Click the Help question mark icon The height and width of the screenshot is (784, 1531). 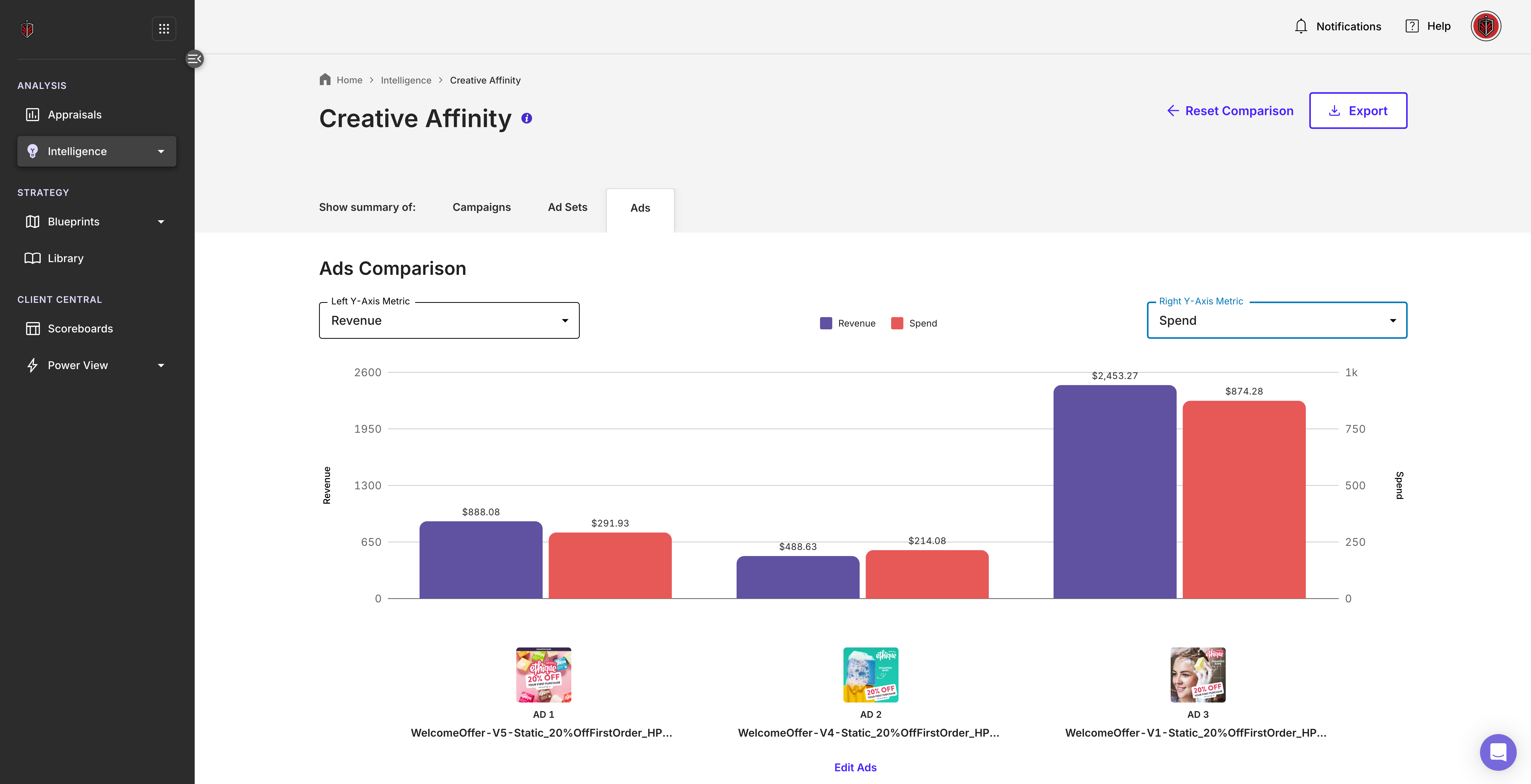1412,26
